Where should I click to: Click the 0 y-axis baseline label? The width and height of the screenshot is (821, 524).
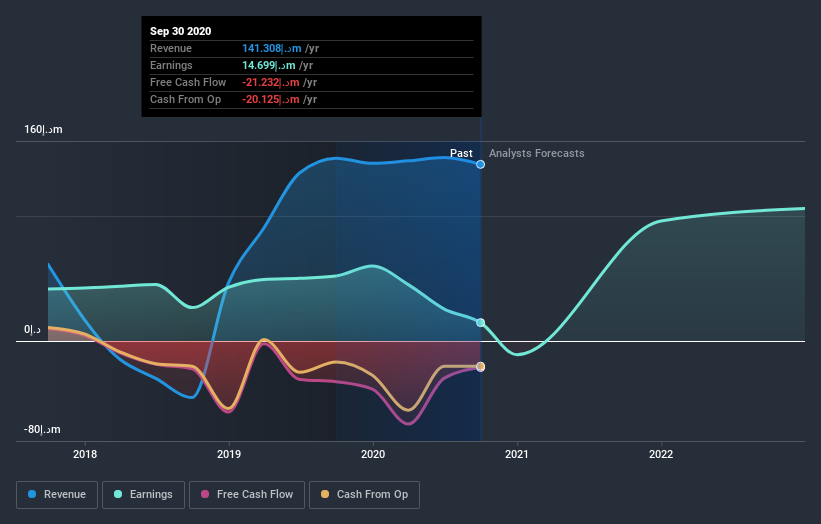pos(32,329)
